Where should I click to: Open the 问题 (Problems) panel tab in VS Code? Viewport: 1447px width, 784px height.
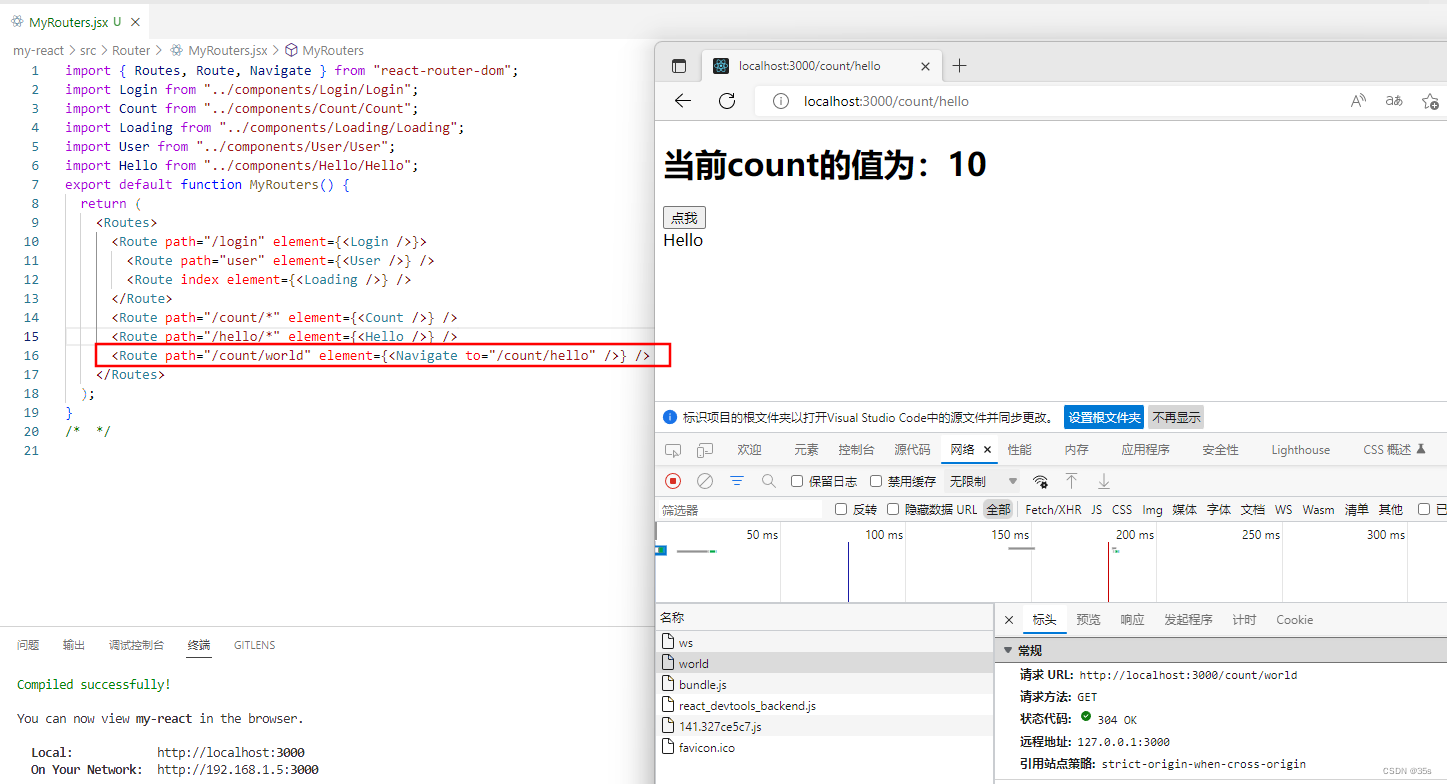click(x=28, y=645)
